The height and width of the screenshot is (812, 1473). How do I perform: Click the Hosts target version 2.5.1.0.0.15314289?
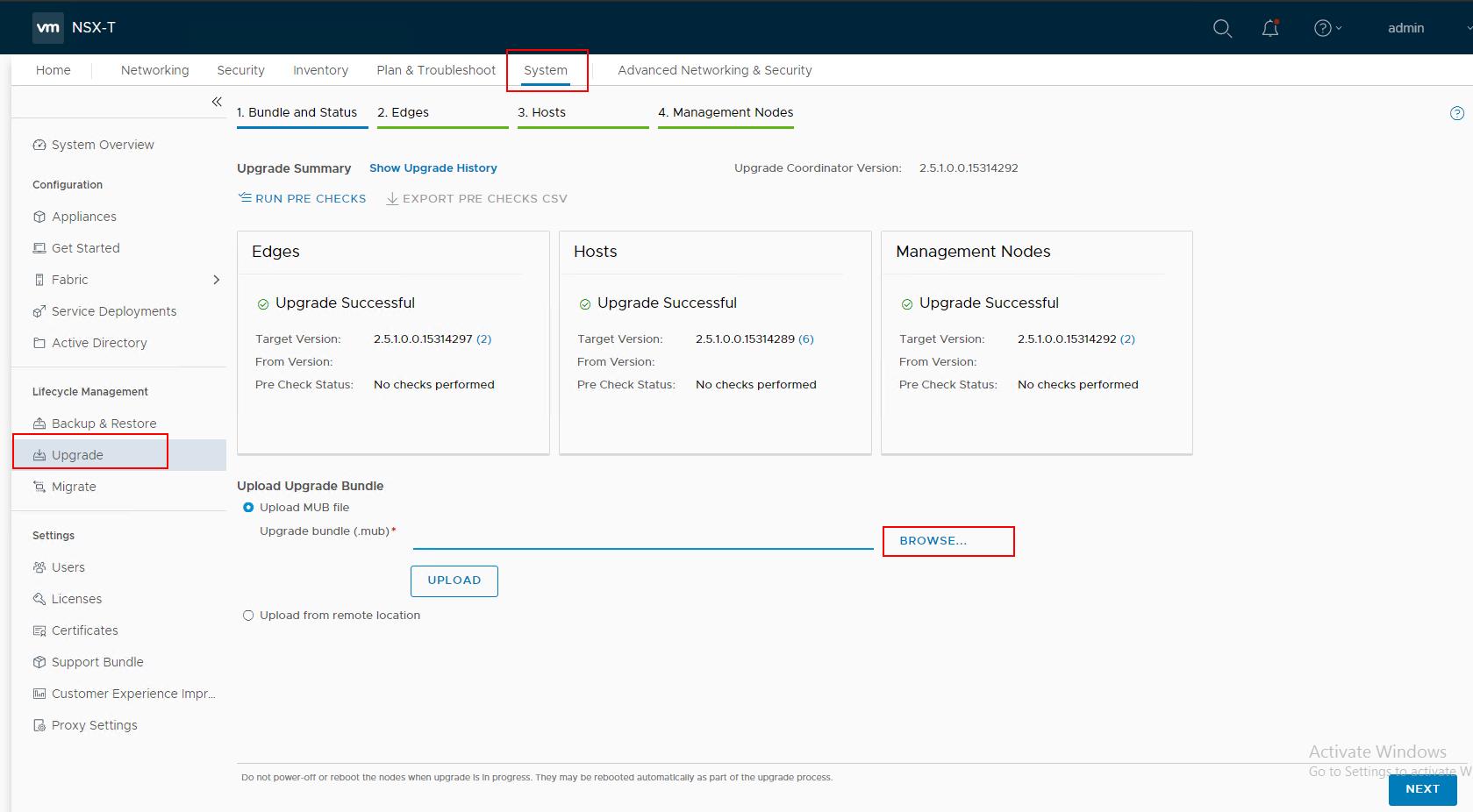pyautogui.click(x=745, y=339)
